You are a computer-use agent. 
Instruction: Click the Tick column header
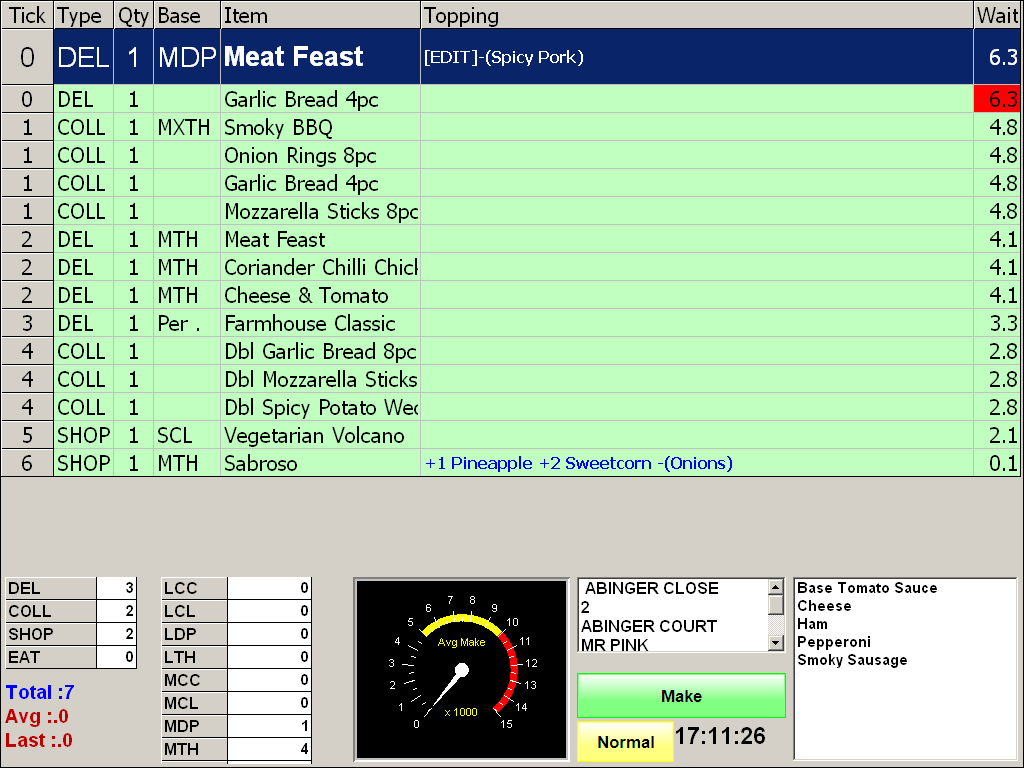point(27,15)
